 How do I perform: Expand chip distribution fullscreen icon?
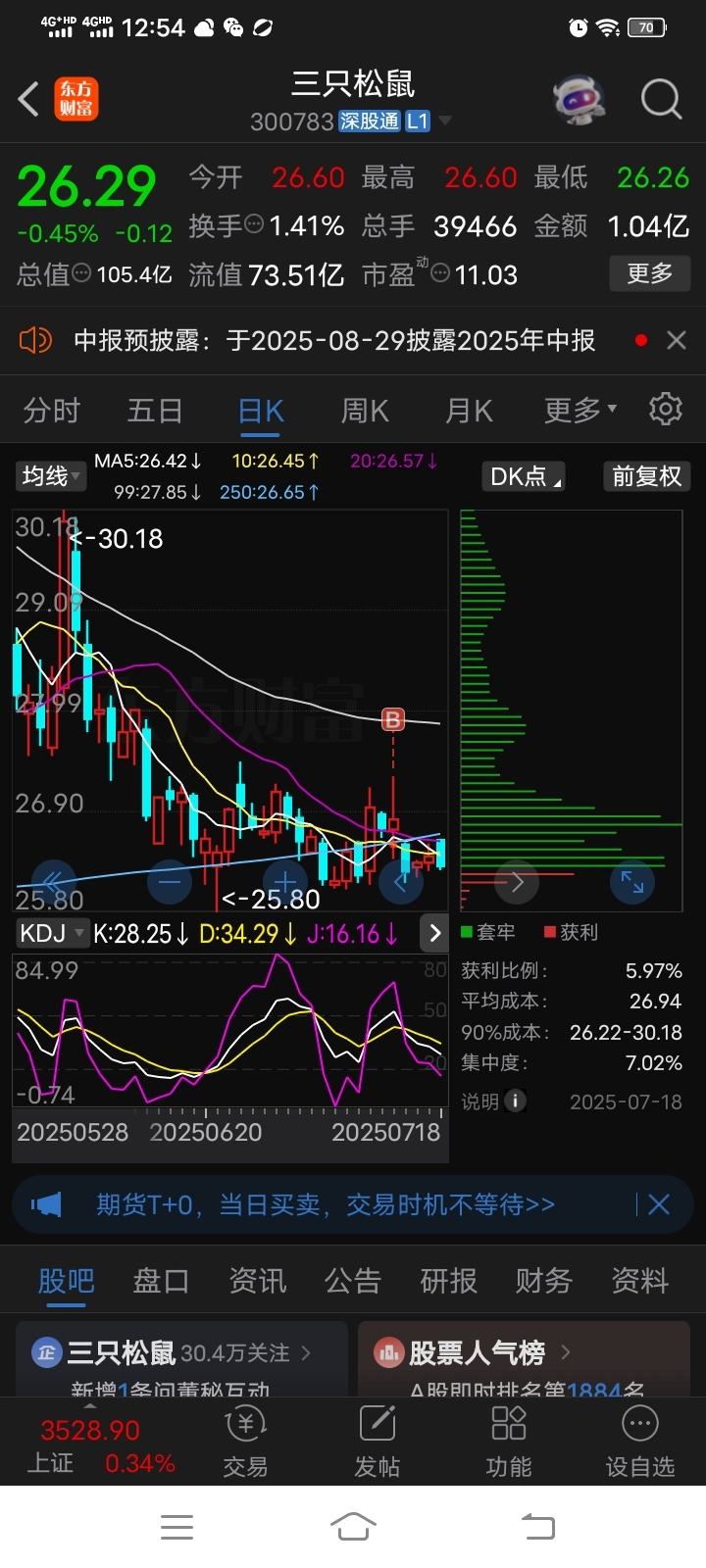point(632,882)
